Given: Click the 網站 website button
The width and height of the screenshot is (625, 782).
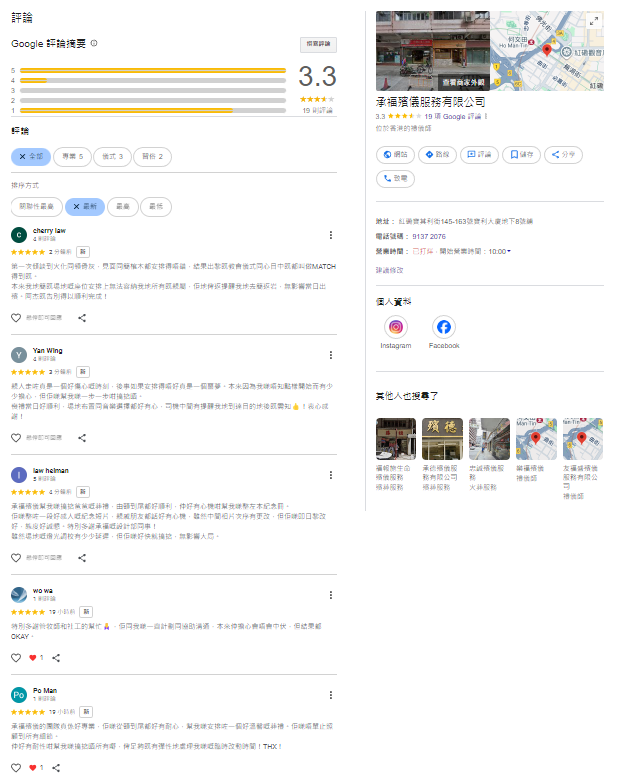Looking at the screenshot, I should point(396,155).
